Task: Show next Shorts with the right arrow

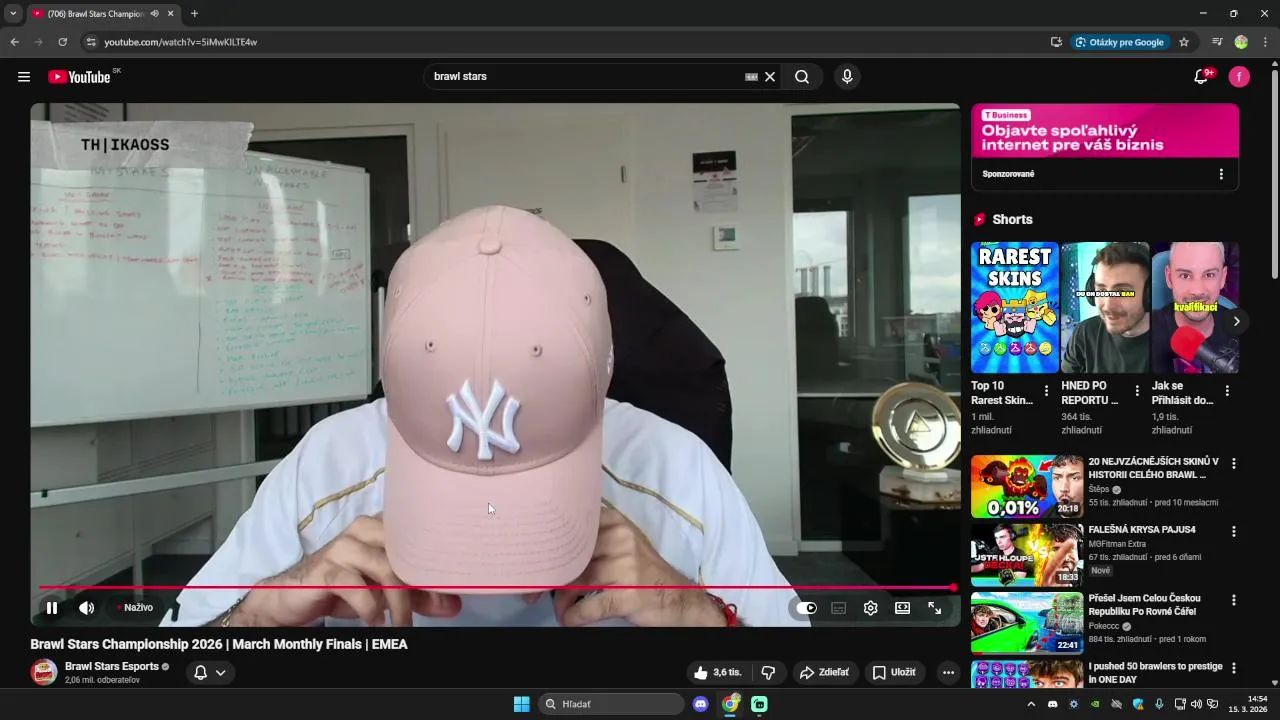Action: (x=1236, y=321)
